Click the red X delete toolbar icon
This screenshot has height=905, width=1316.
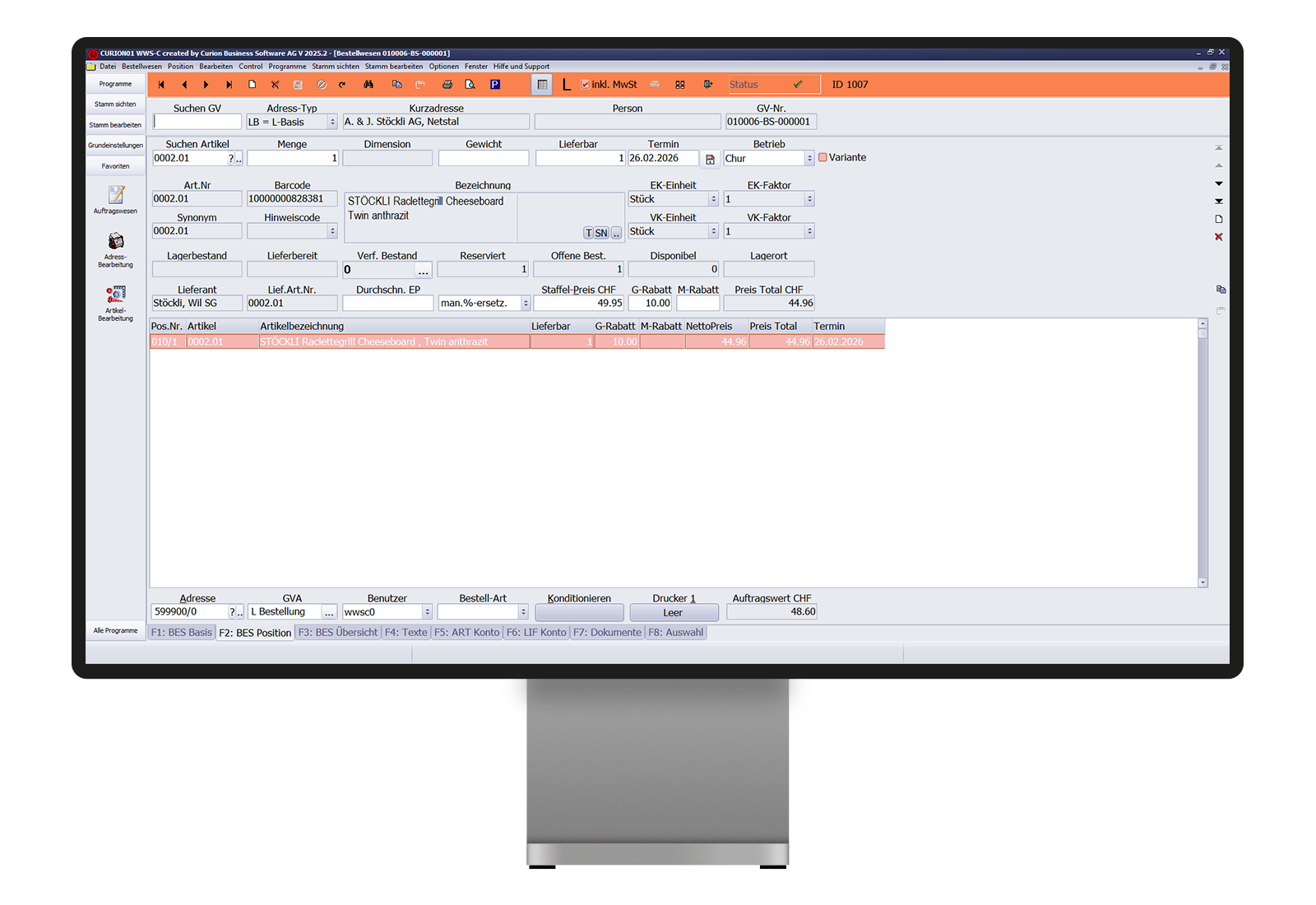[276, 85]
